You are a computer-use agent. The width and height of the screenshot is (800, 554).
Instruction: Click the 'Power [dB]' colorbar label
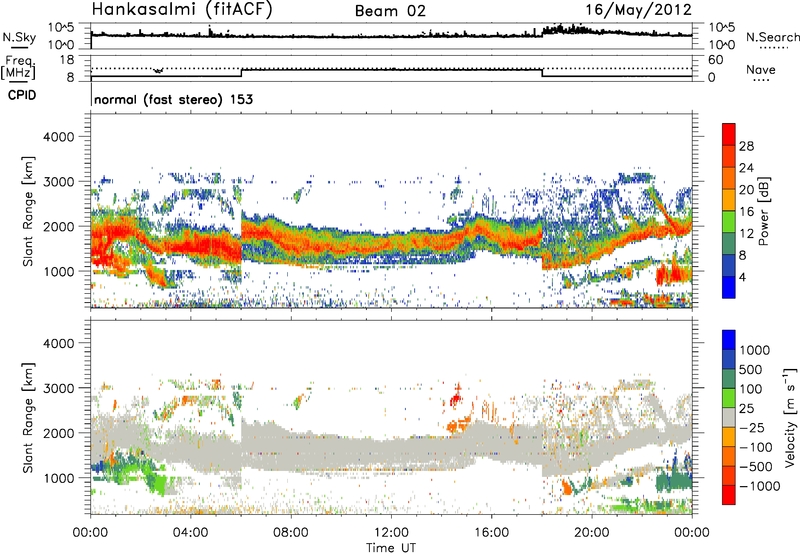(763, 211)
